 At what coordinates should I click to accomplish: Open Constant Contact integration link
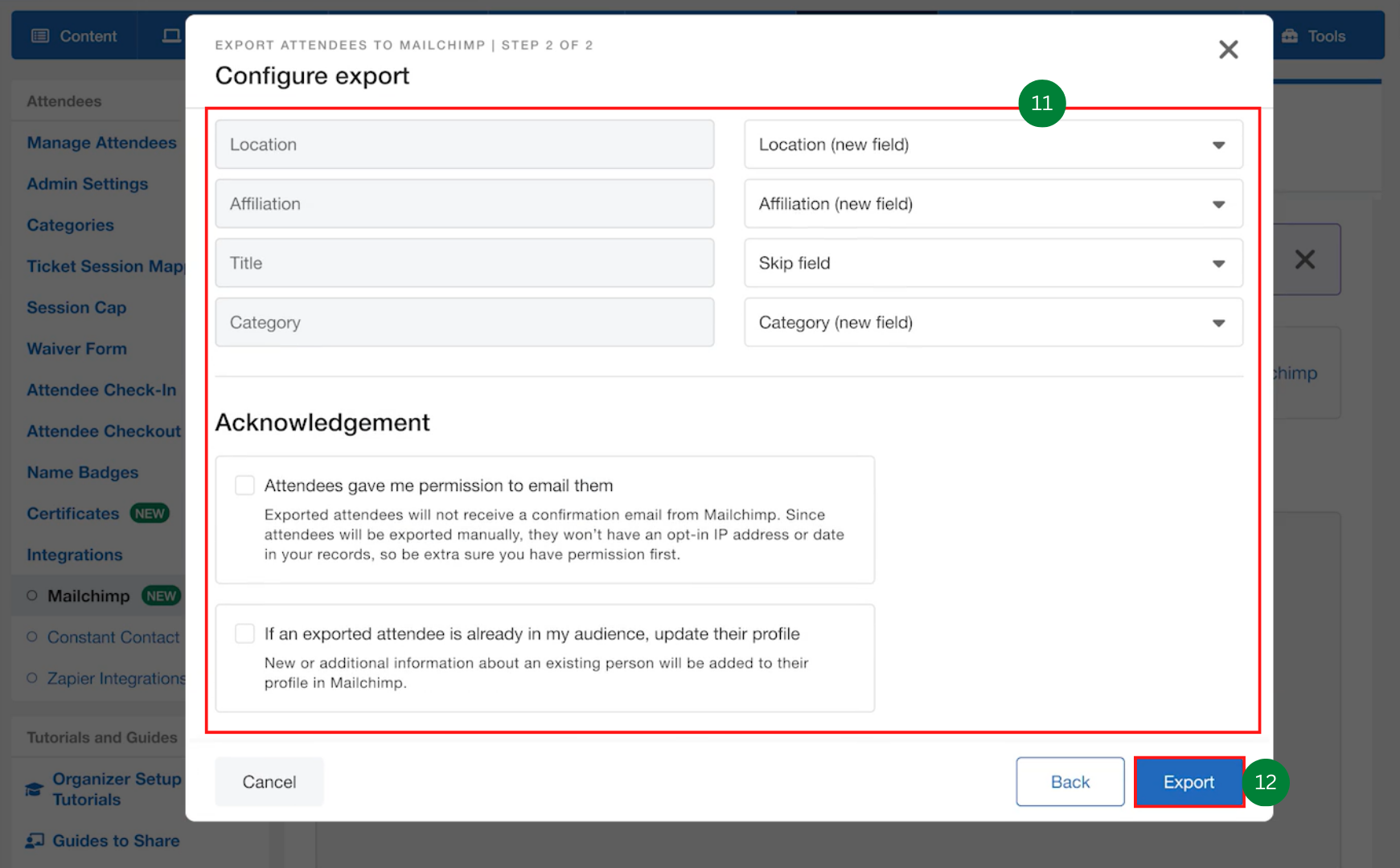coord(113,637)
